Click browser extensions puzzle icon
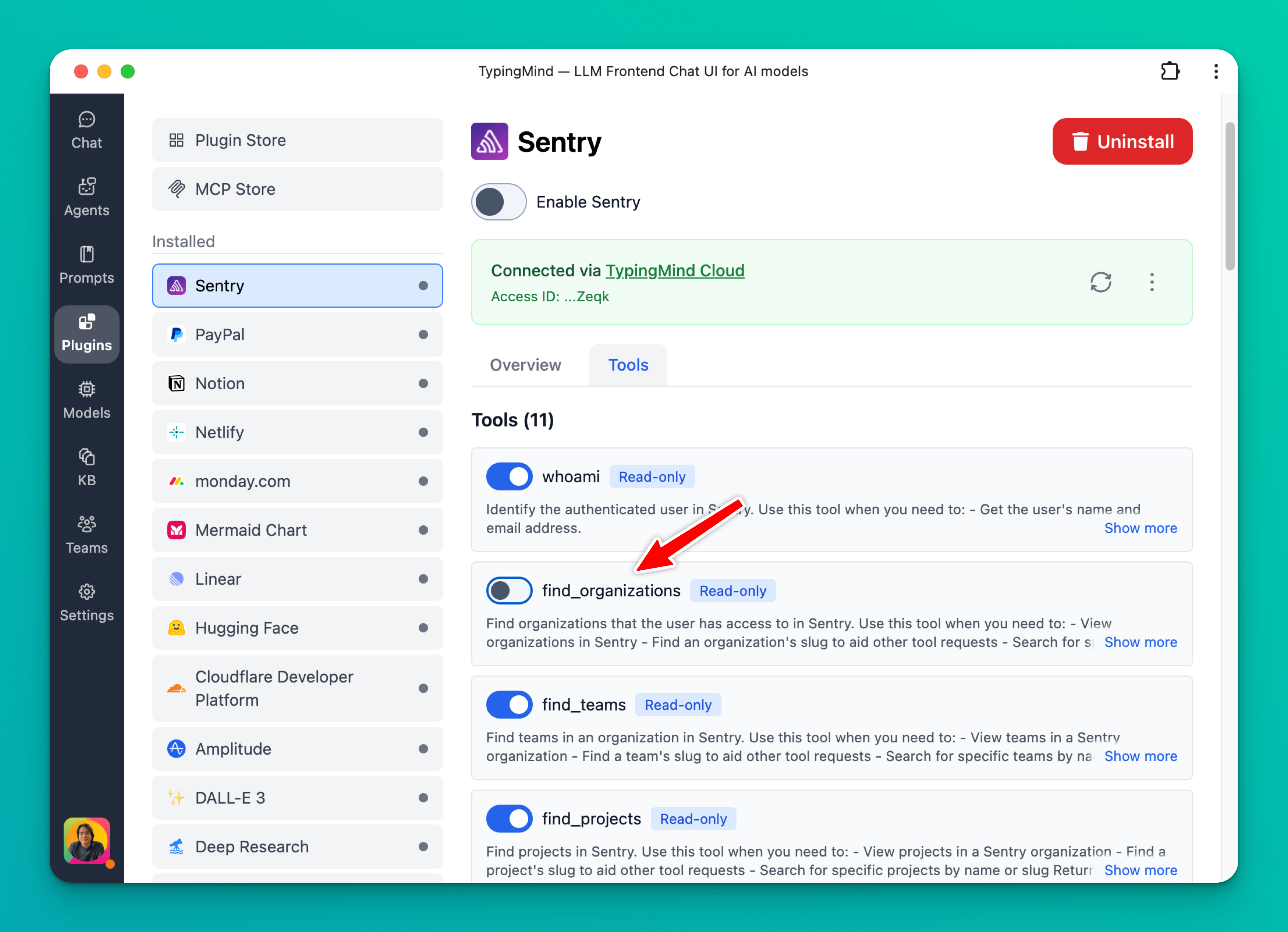 click(1169, 71)
